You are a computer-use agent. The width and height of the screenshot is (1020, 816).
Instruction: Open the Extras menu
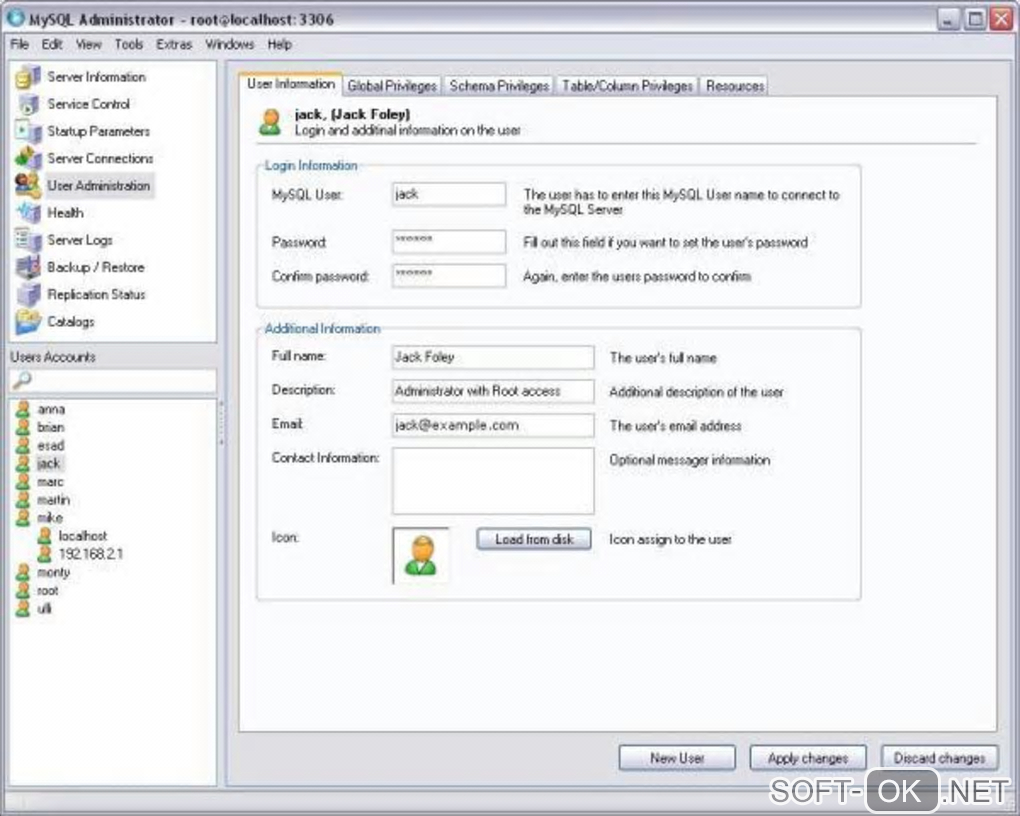coord(174,44)
